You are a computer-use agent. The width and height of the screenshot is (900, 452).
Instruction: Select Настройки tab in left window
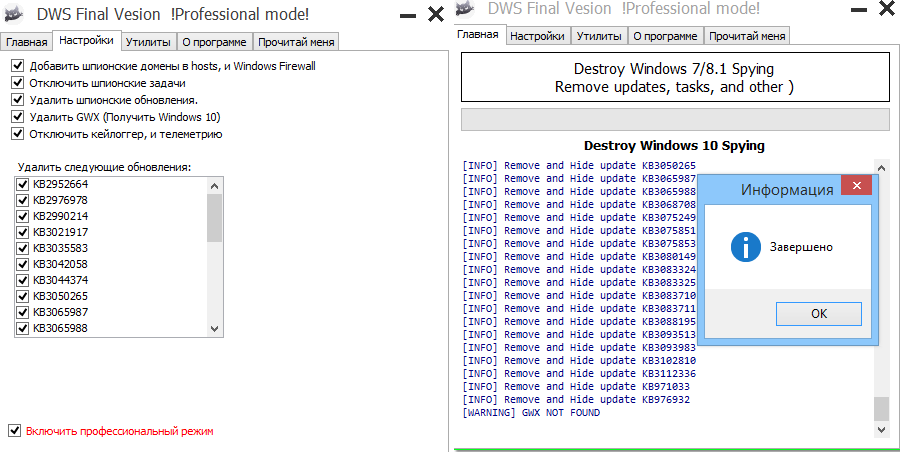click(x=87, y=40)
